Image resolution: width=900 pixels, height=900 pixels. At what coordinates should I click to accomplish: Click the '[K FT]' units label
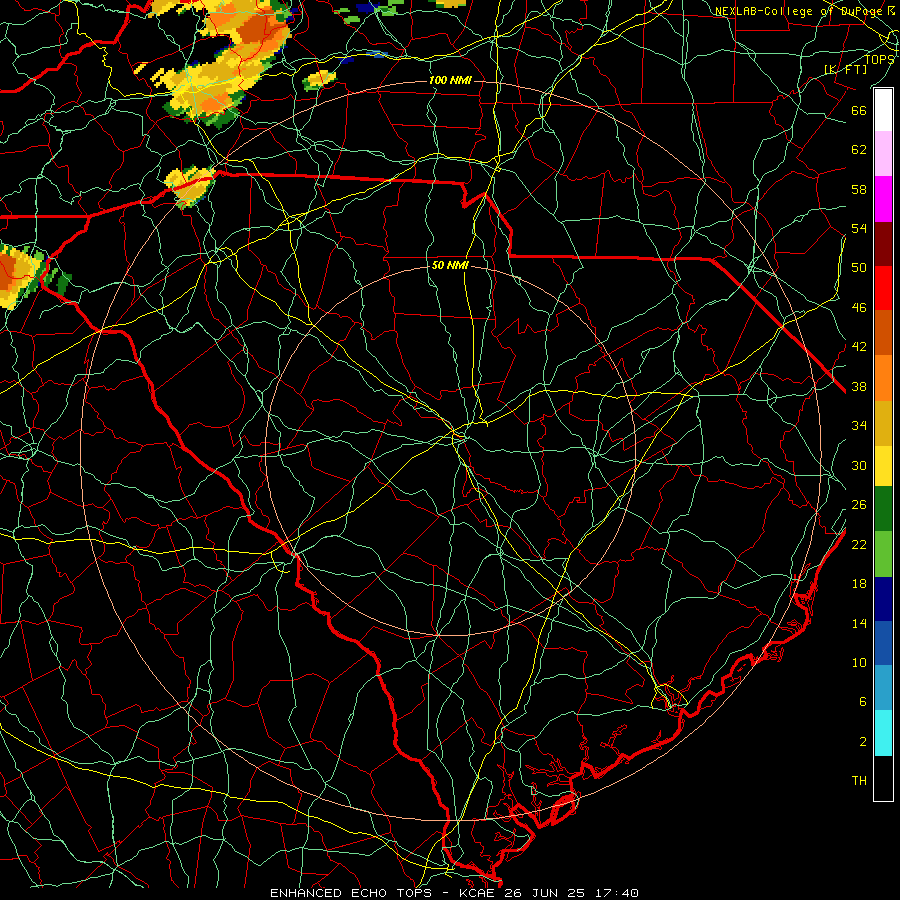(845, 69)
